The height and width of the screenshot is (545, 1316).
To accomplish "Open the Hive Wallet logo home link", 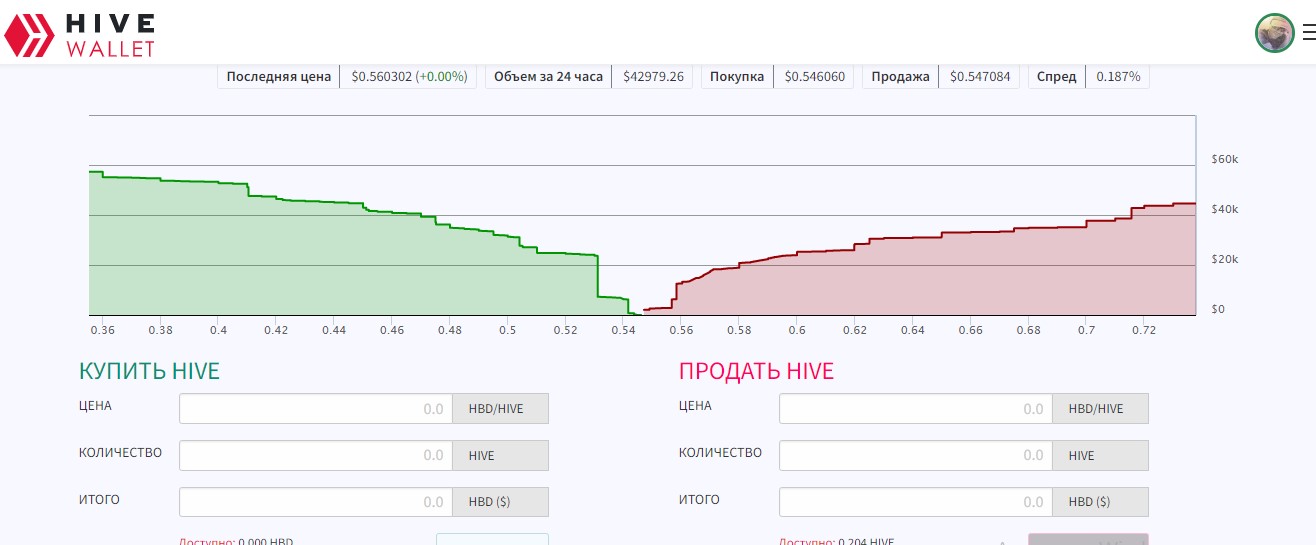I will [x=79, y=34].
